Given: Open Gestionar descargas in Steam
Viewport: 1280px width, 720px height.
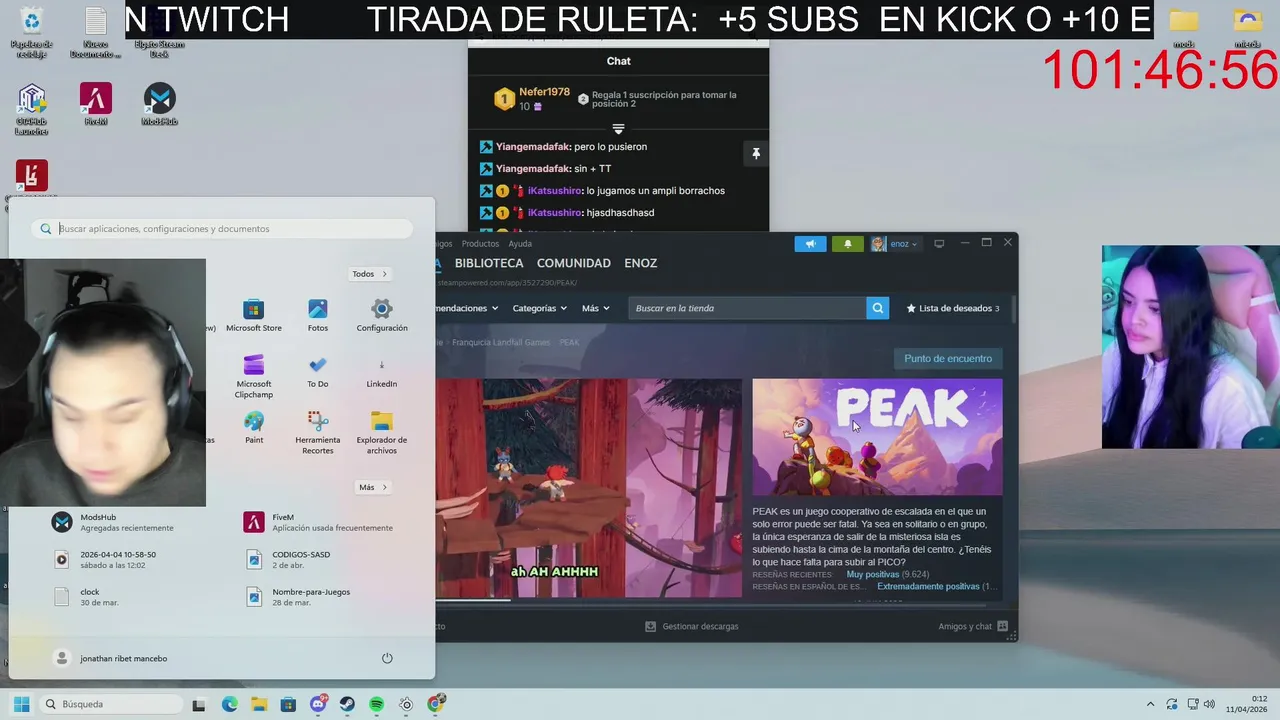Looking at the screenshot, I should click(x=692, y=626).
